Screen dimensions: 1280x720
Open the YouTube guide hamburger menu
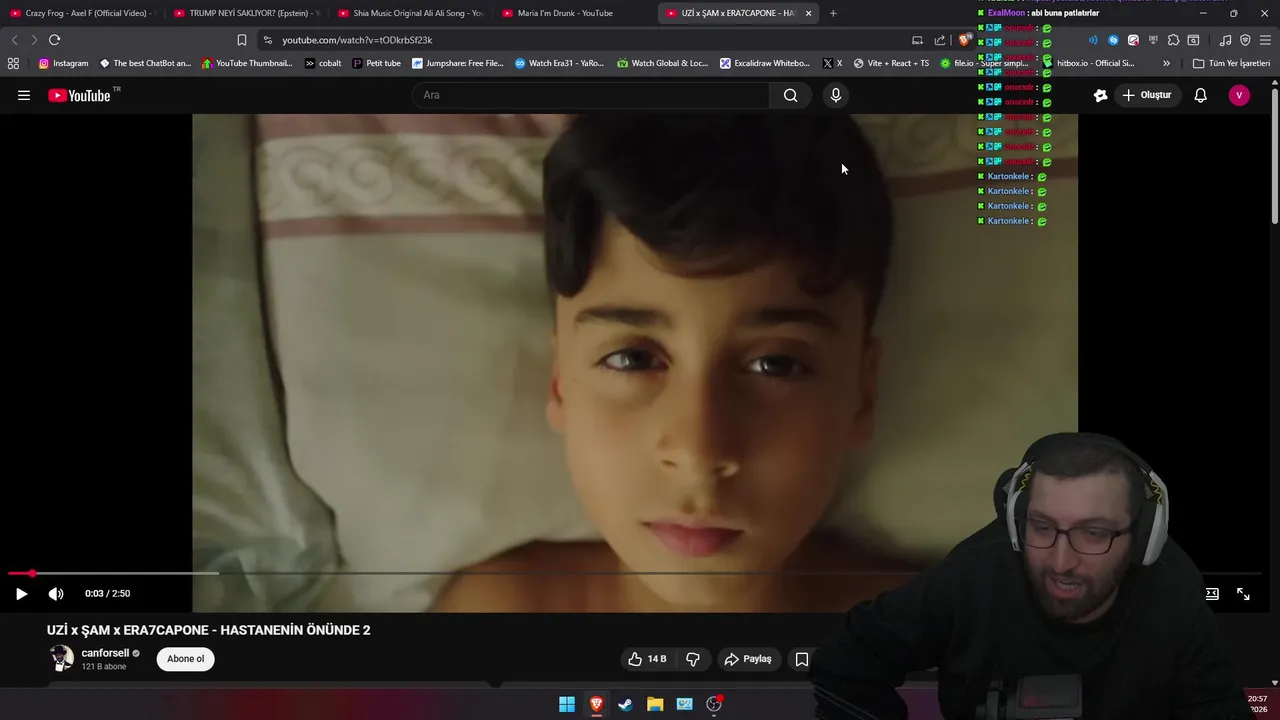24,95
